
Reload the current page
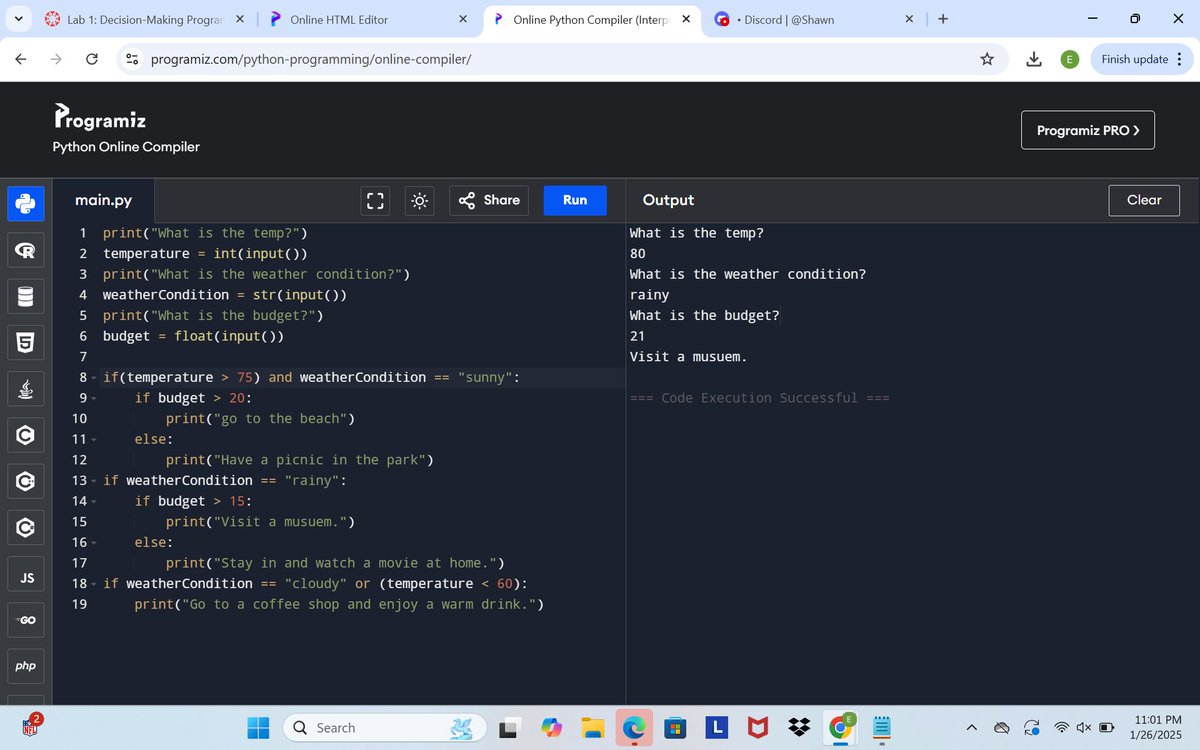point(91,59)
